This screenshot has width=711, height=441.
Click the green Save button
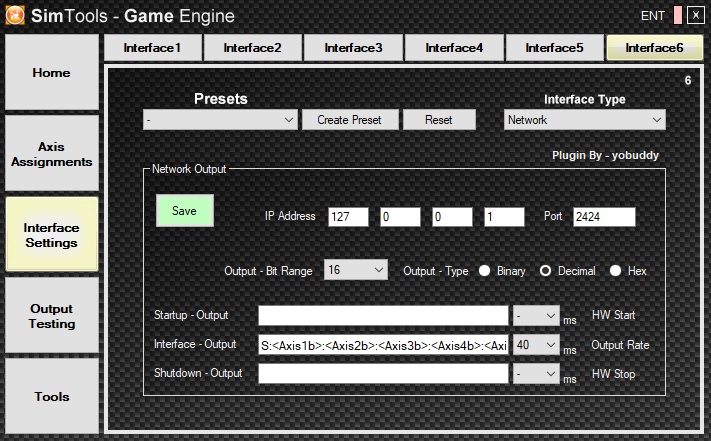tap(184, 211)
